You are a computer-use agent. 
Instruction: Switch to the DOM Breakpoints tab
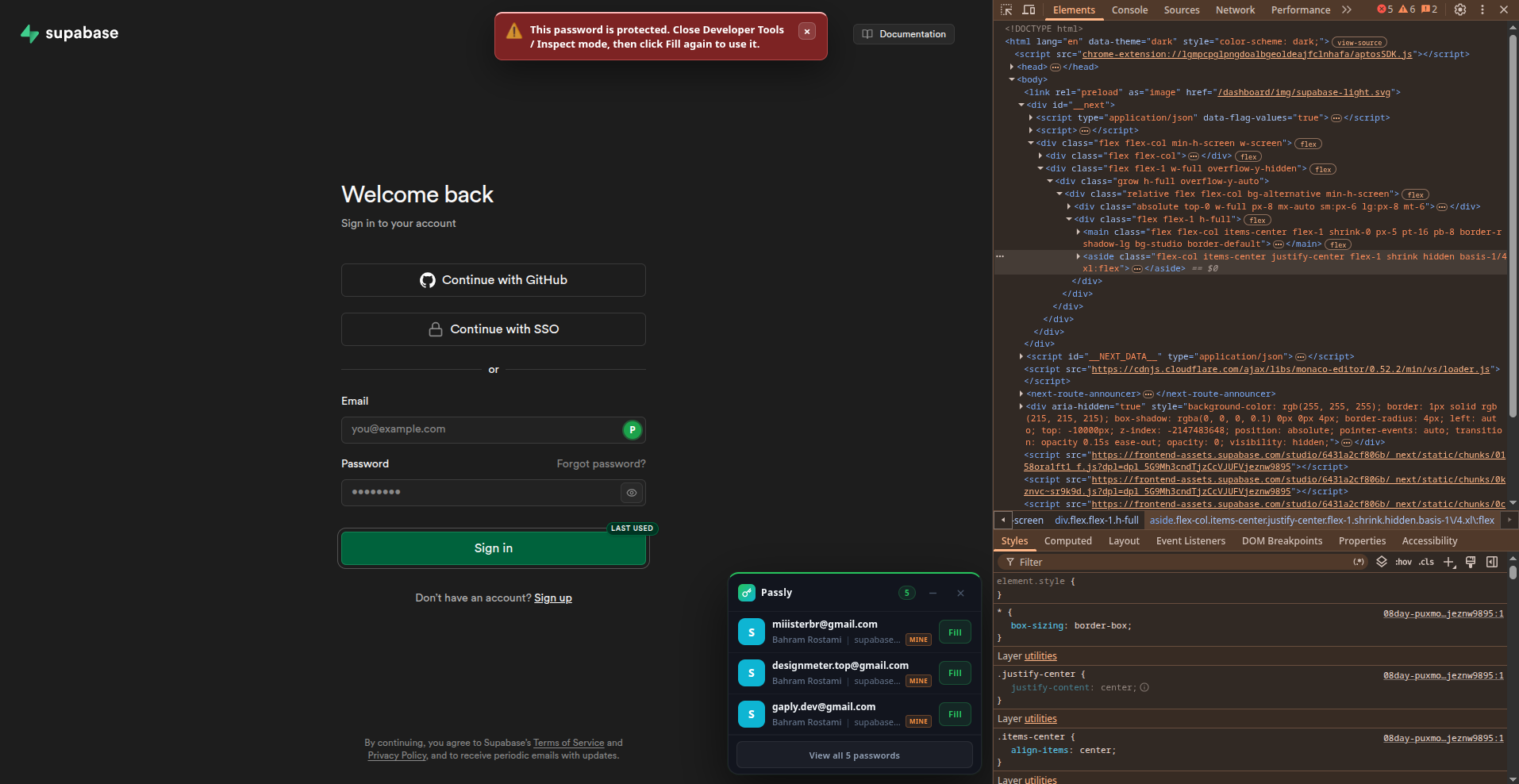(x=1282, y=541)
